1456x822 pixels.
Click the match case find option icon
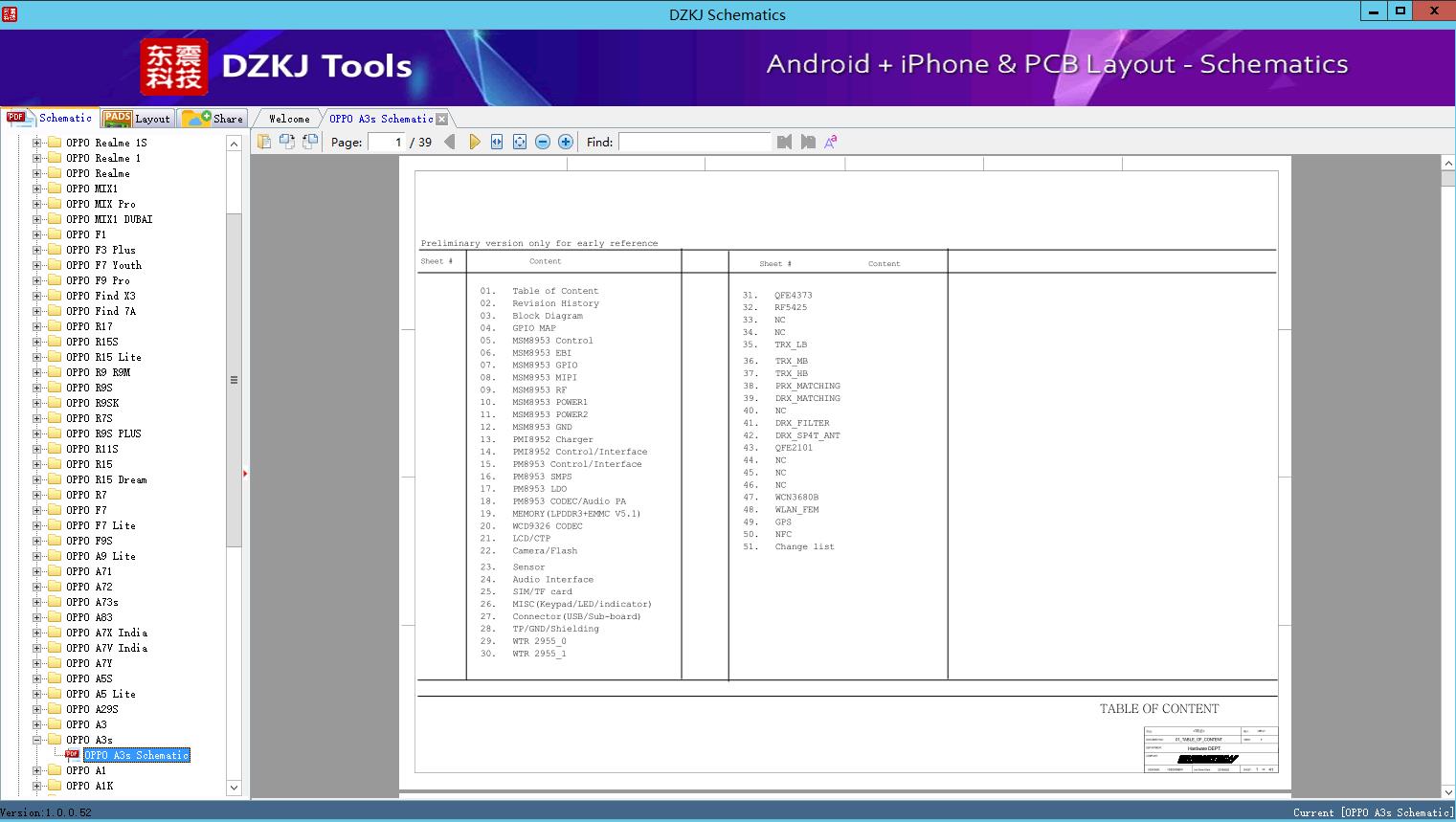tap(831, 142)
